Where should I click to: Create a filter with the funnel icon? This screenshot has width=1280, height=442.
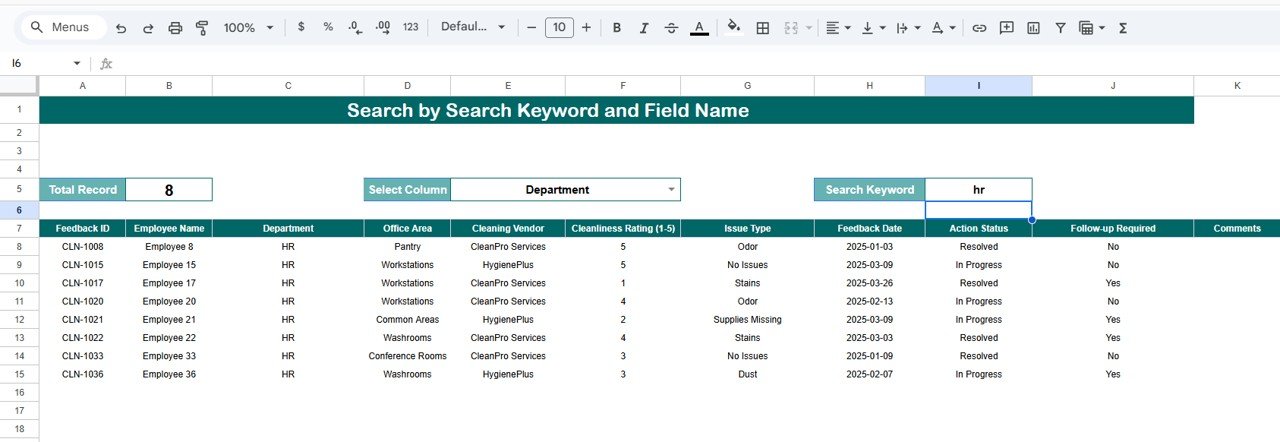(x=1060, y=28)
